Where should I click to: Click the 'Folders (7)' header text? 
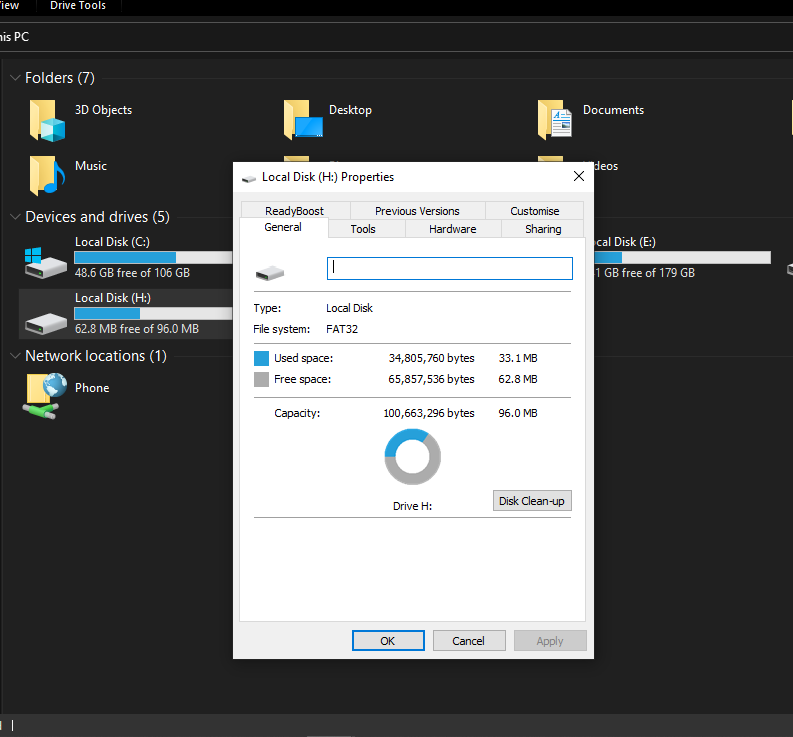point(60,78)
